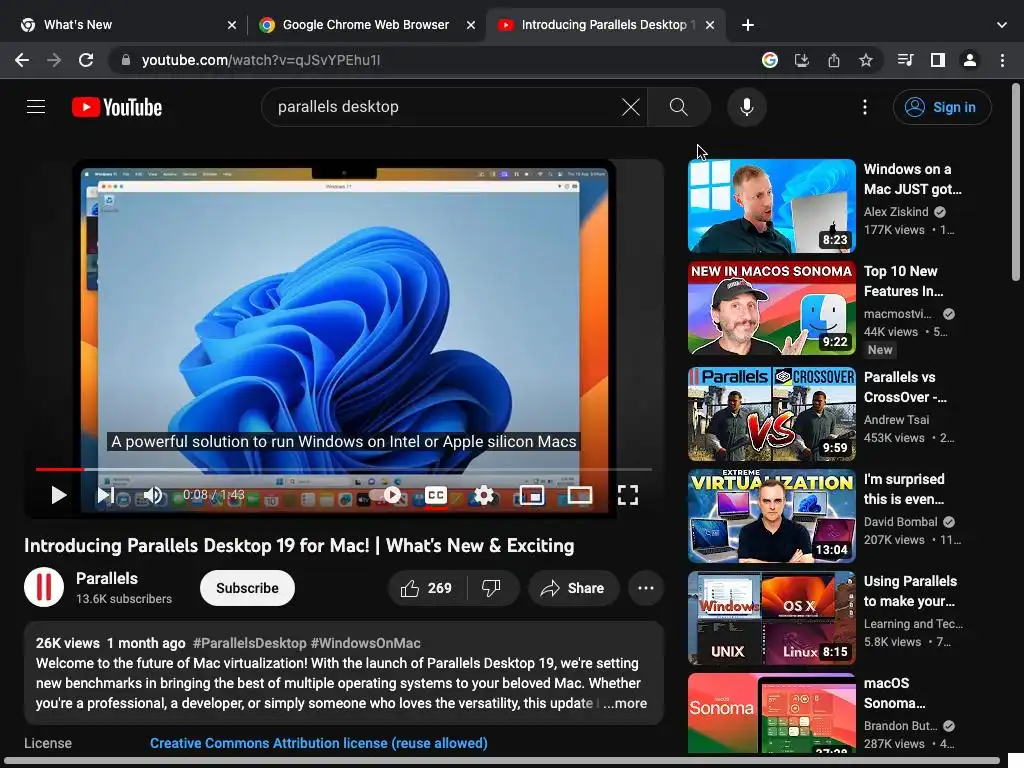Screen dimensions: 1024x768
Task: Enable miniplayer mode
Action: (x=532, y=495)
